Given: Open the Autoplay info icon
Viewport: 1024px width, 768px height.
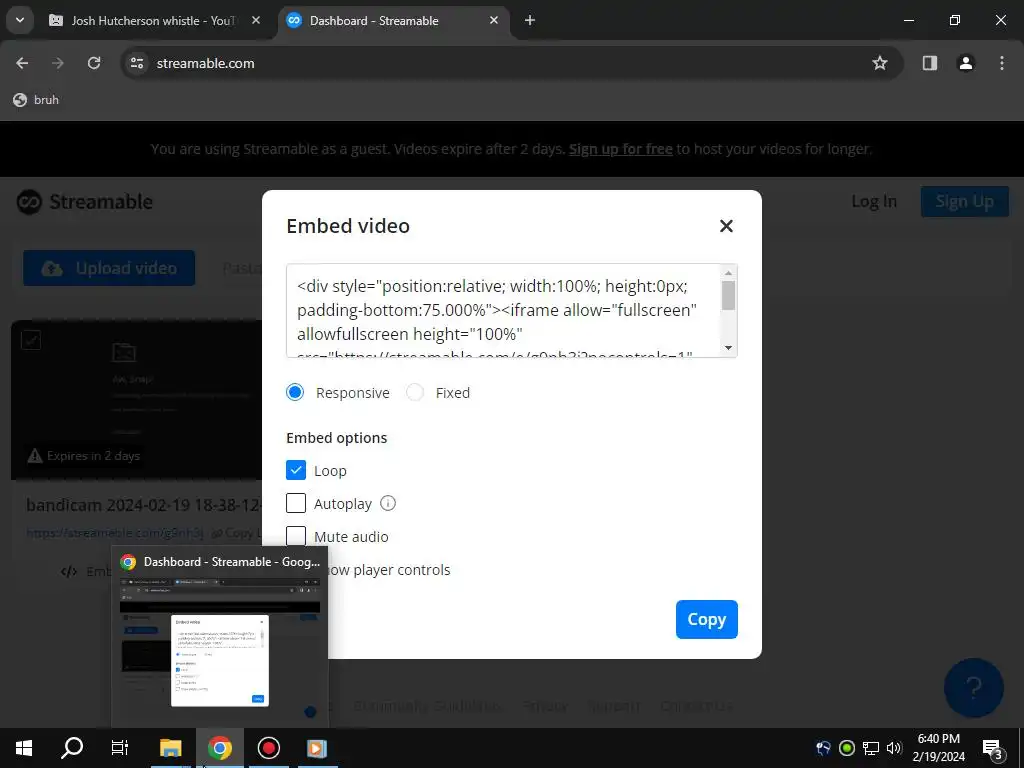Looking at the screenshot, I should click(x=388, y=503).
